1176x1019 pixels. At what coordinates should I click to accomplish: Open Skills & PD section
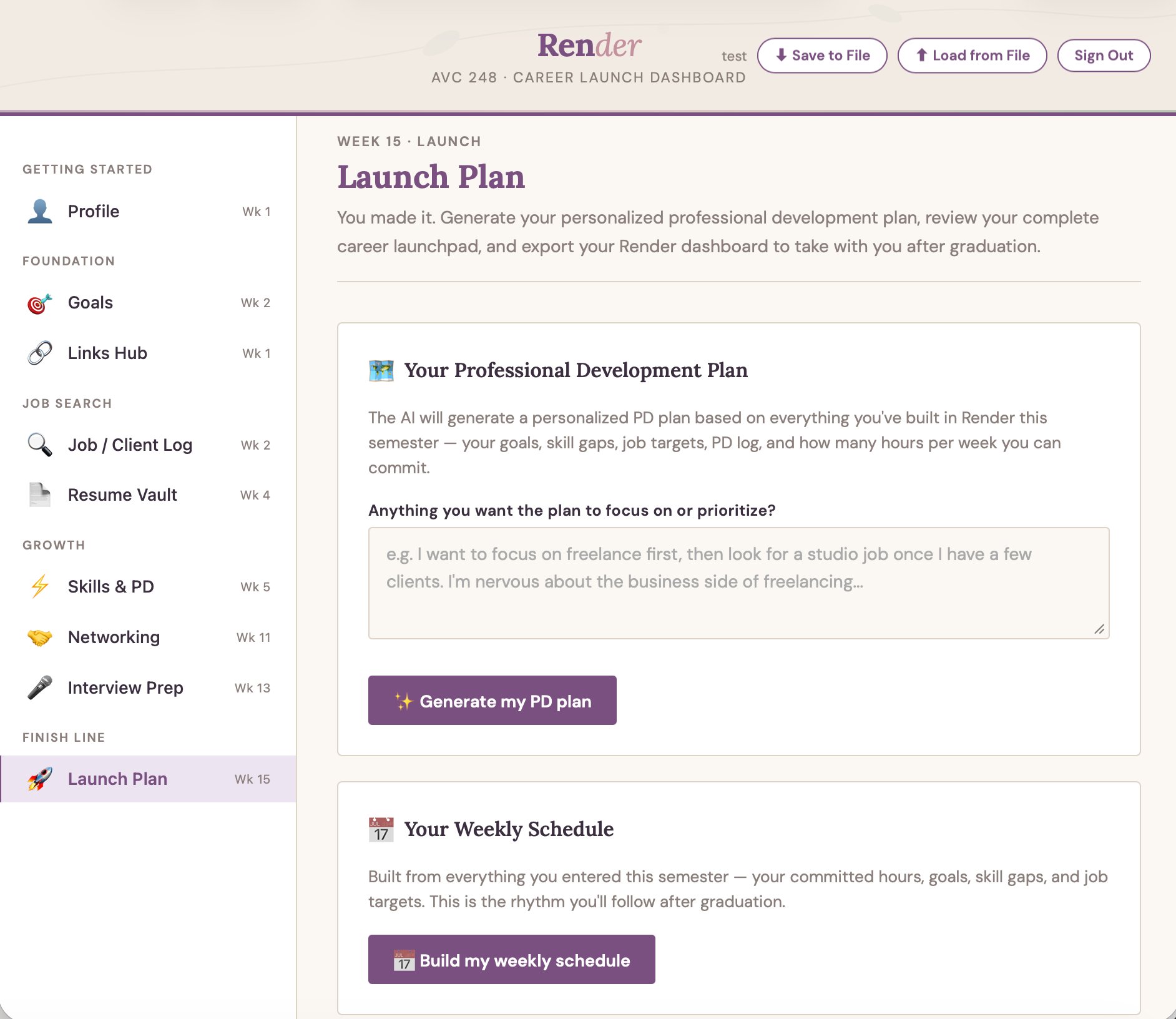[148, 586]
